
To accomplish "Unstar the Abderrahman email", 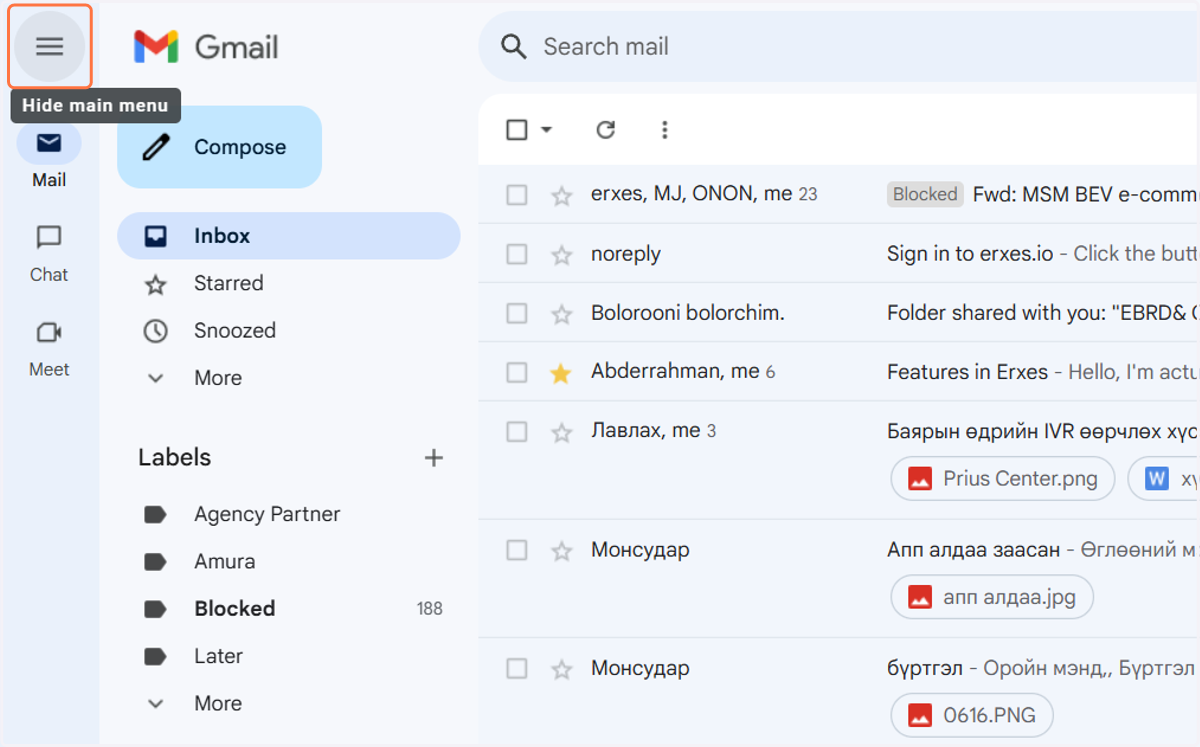I will point(561,373).
